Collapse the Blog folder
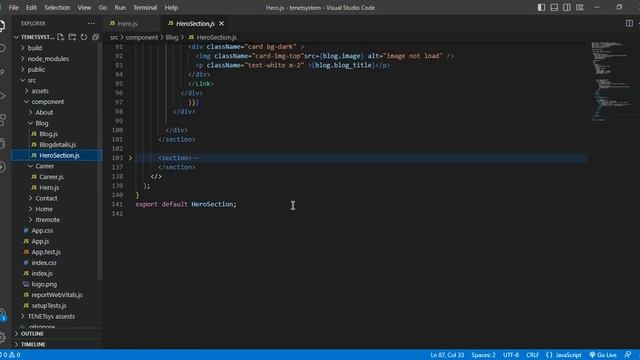The height and width of the screenshot is (360, 640). pyautogui.click(x=41, y=123)
